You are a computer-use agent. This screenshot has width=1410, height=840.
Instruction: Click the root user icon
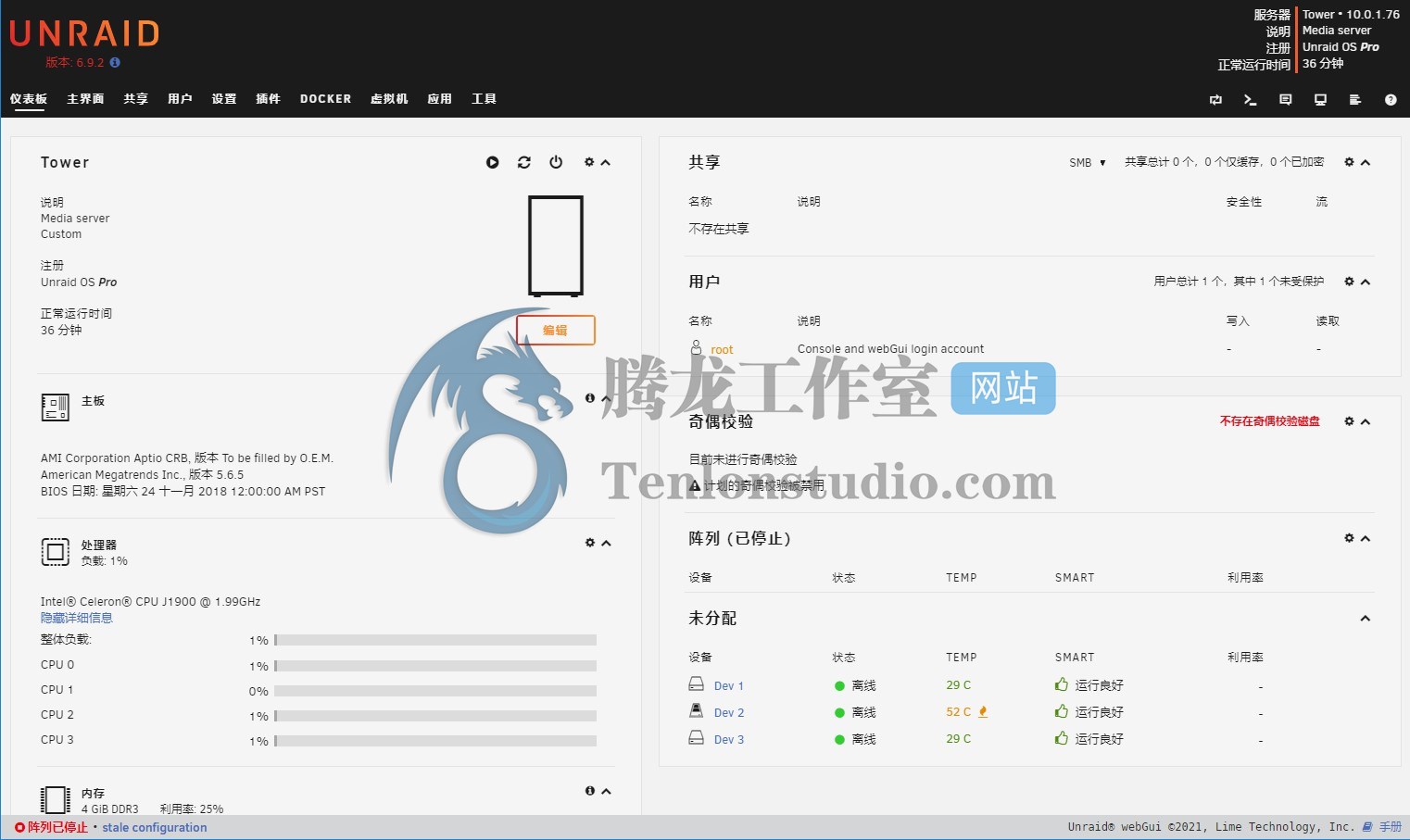tap(697, 347)
